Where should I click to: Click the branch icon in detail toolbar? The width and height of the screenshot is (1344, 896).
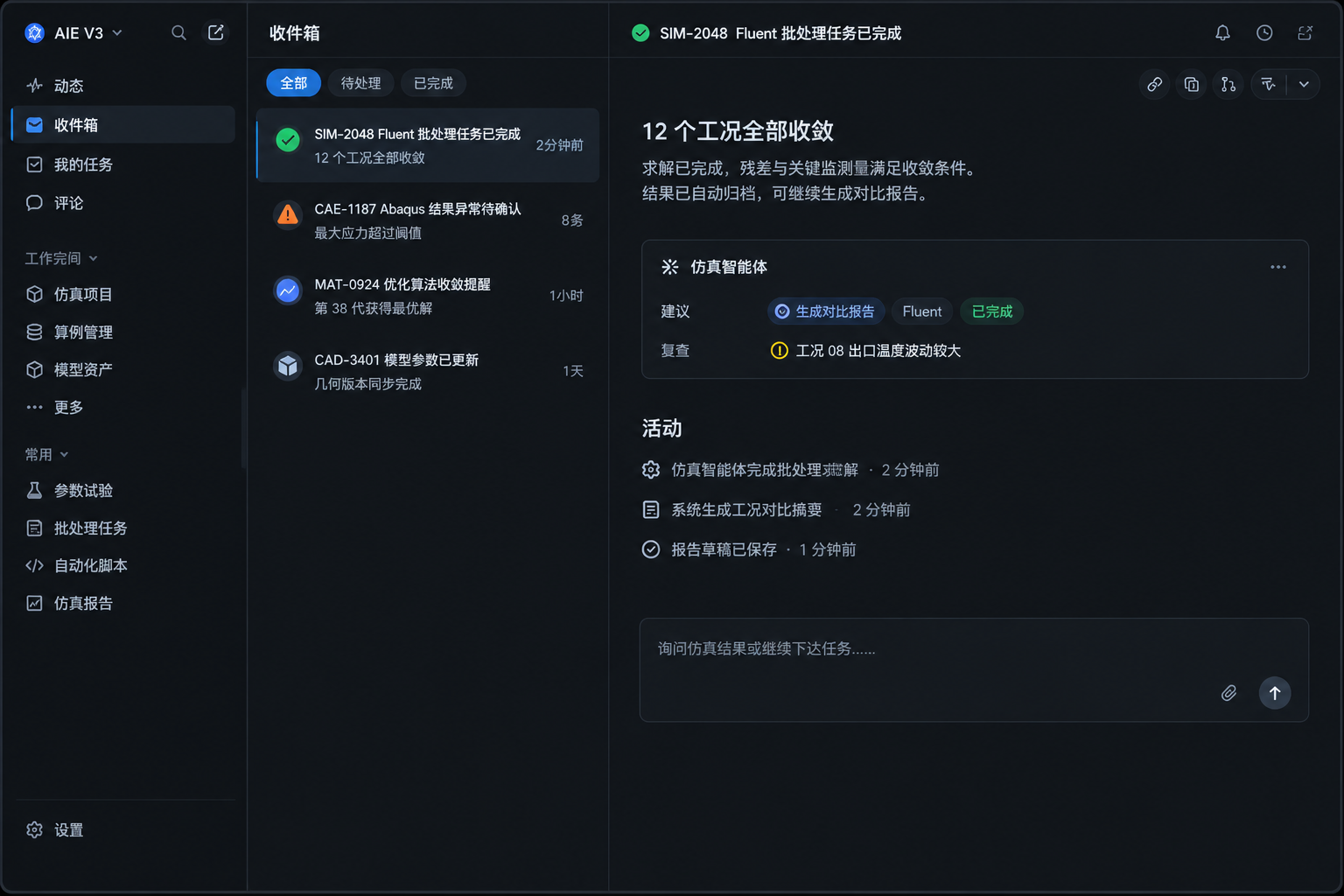click(x=1228, y=84)
